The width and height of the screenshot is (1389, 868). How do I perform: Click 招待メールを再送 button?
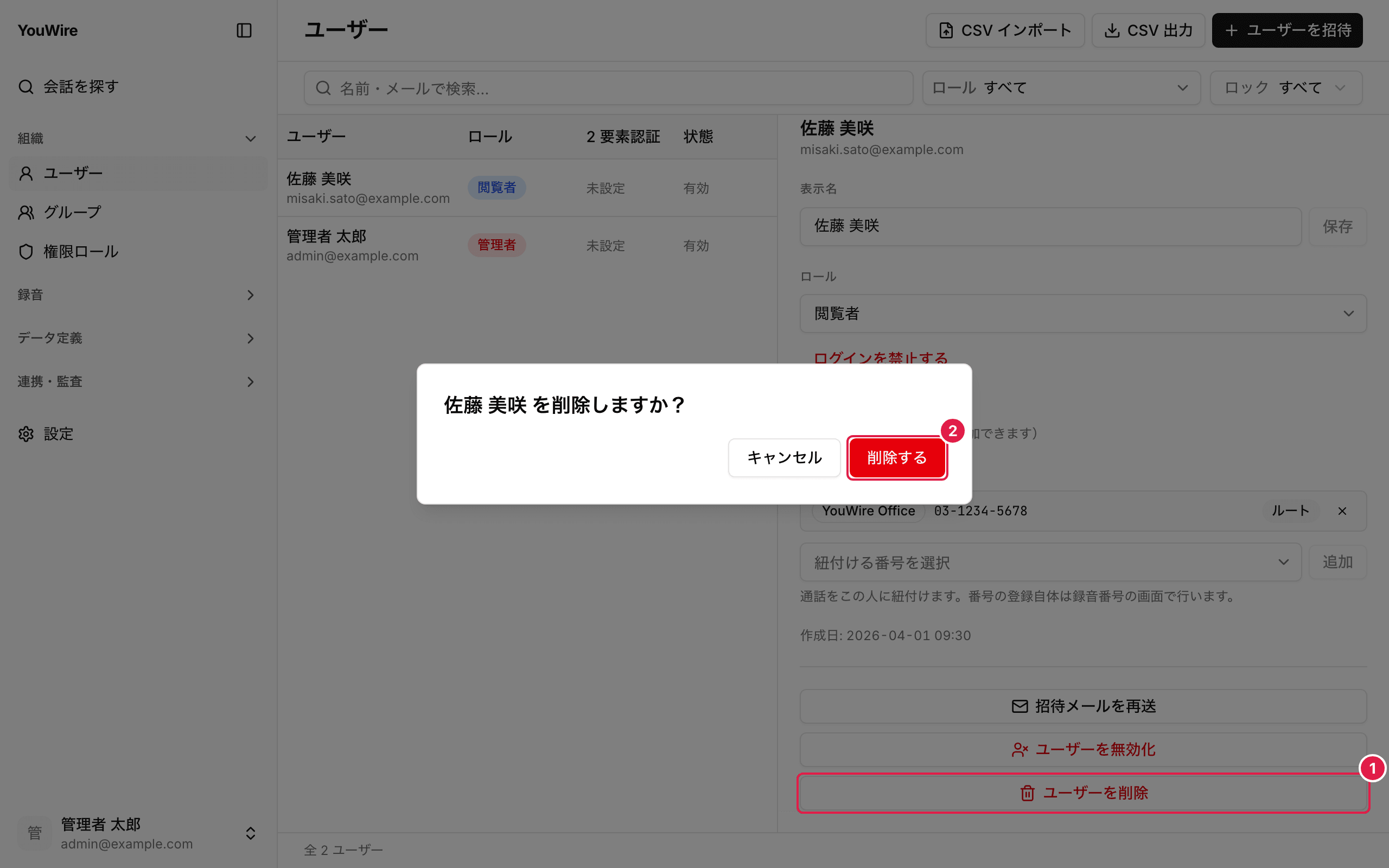pos(1083,706)
